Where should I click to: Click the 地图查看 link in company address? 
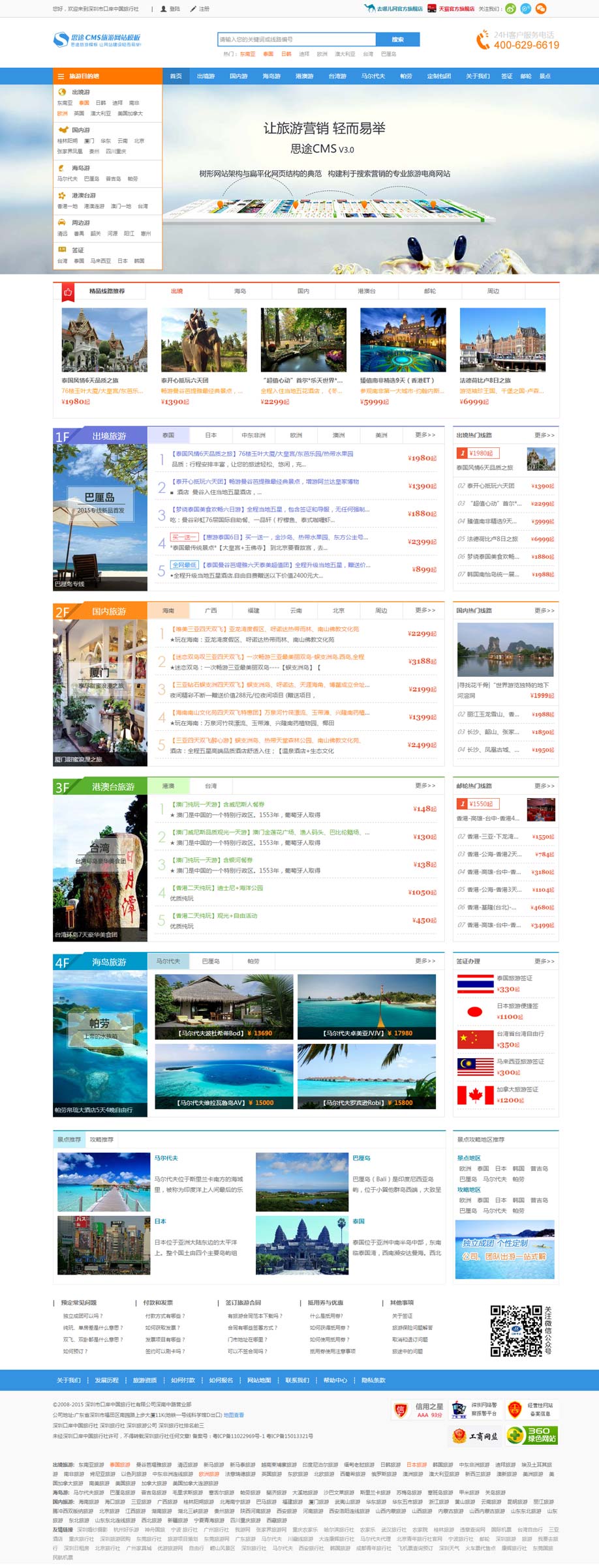click(234, 1415)
